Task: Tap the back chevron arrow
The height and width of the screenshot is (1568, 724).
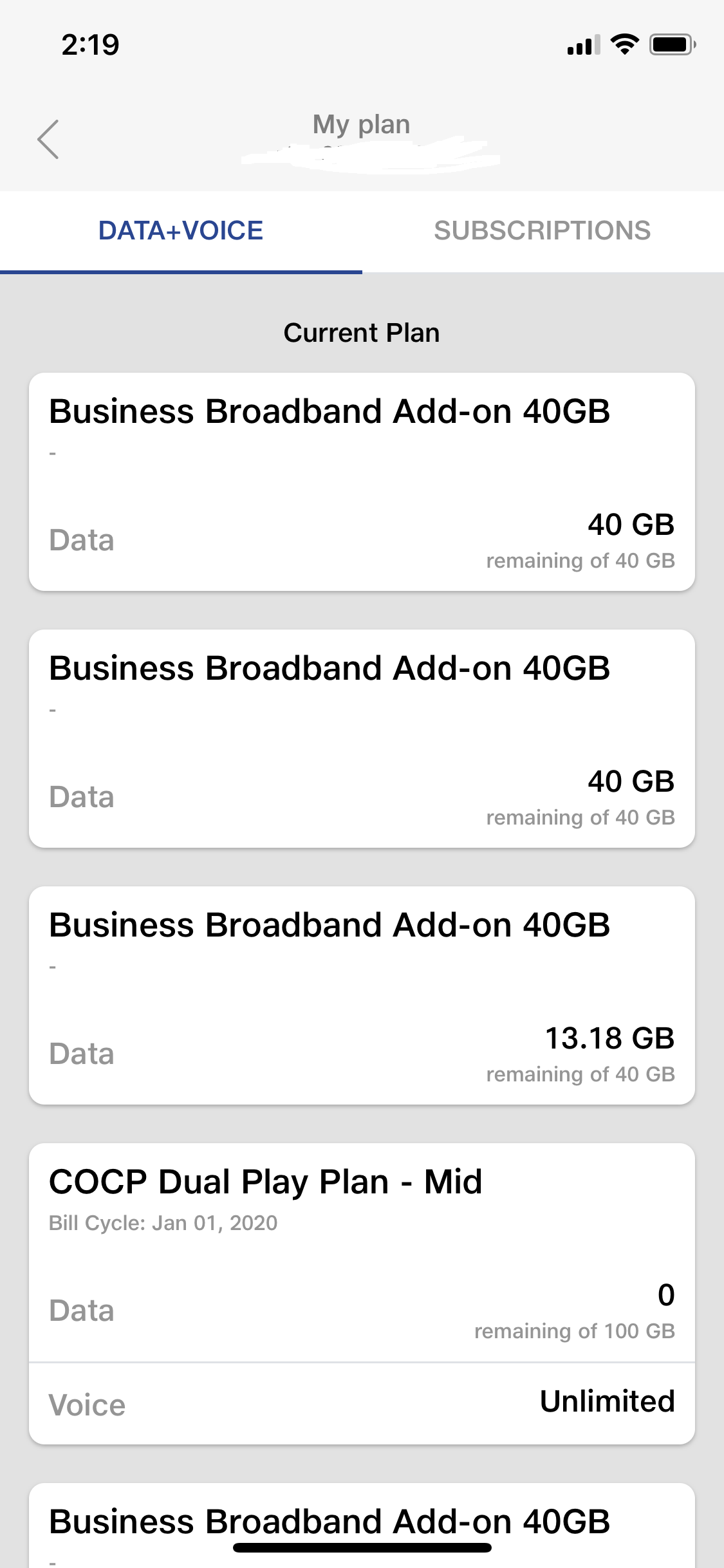Action: 48,139
